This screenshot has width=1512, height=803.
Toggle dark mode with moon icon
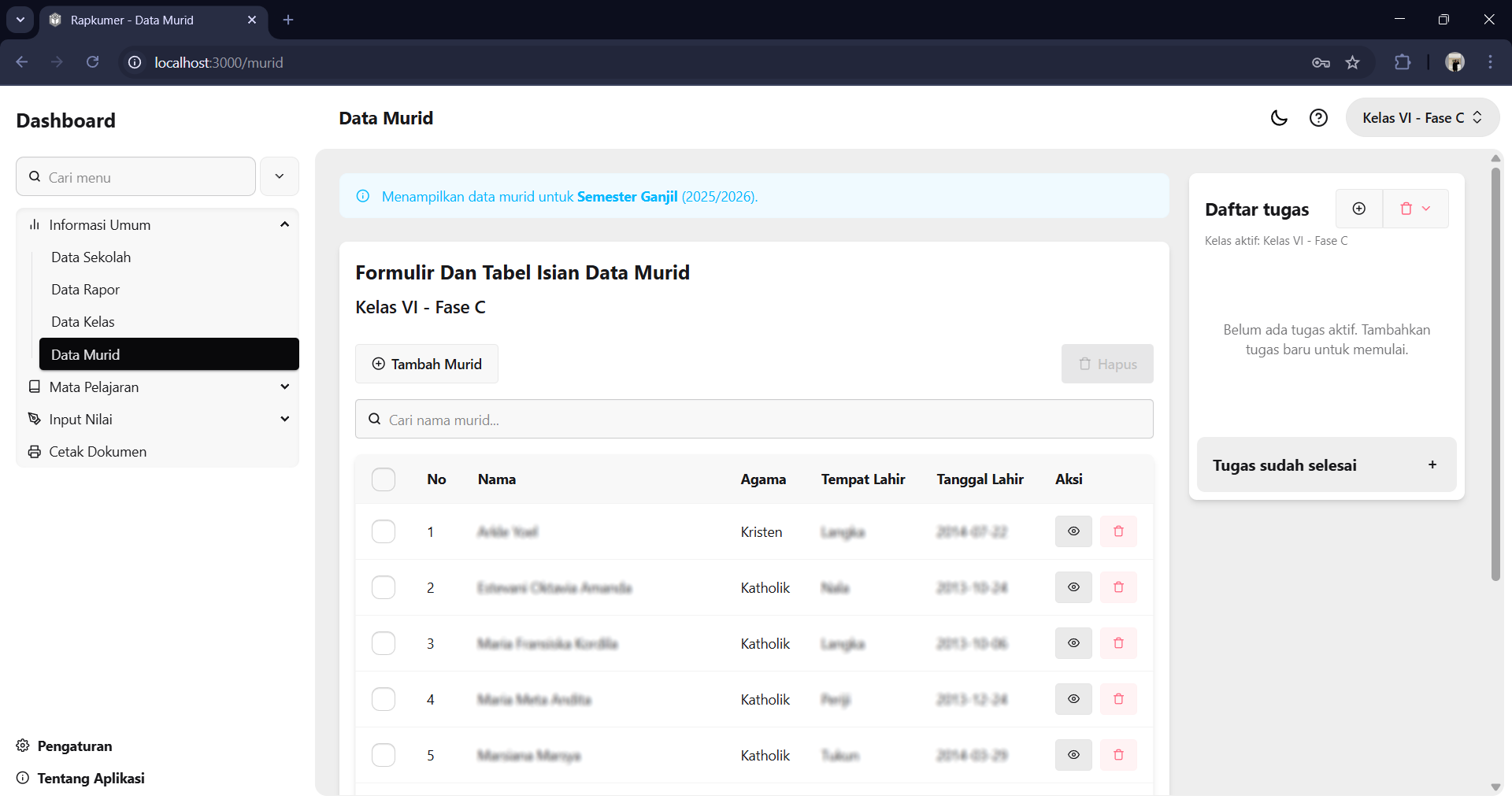point(1279,118)
